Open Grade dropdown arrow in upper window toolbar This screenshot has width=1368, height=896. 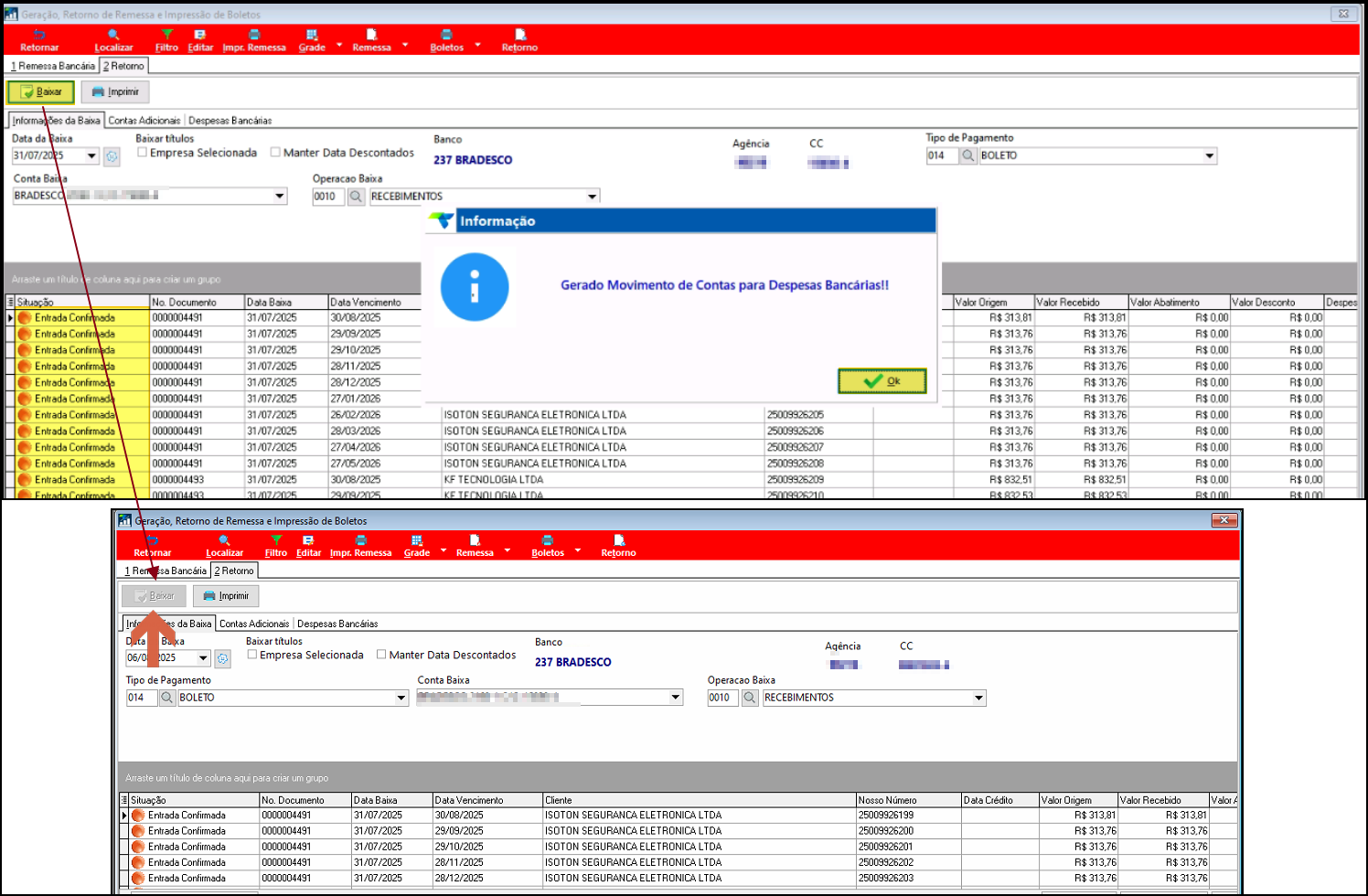point(339,44)
